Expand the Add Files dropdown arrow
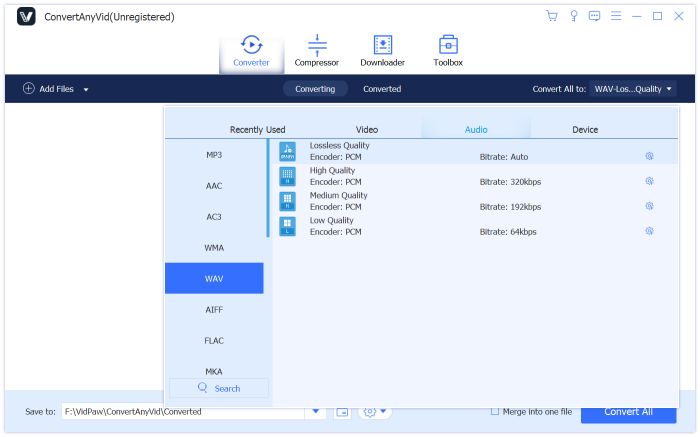Viewport: 700px width, 437px height. point(86,89)
